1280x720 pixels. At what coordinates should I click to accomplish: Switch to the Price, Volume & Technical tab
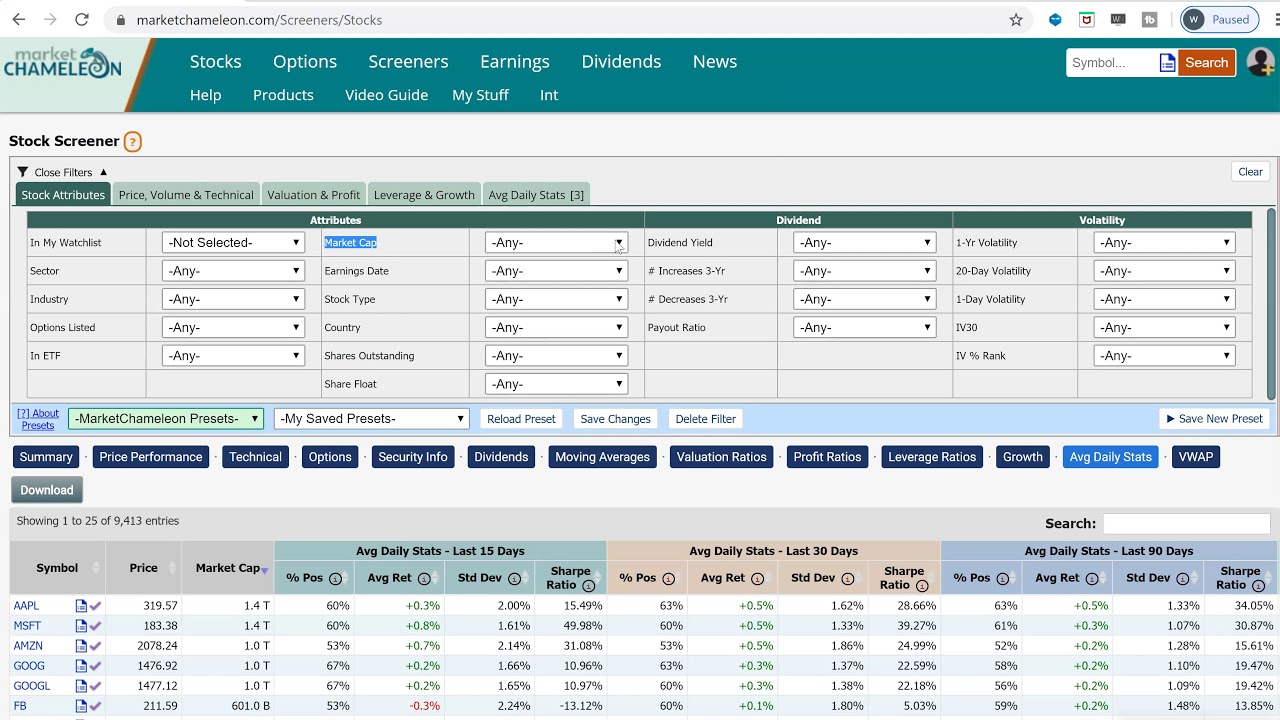click(186, 195)
